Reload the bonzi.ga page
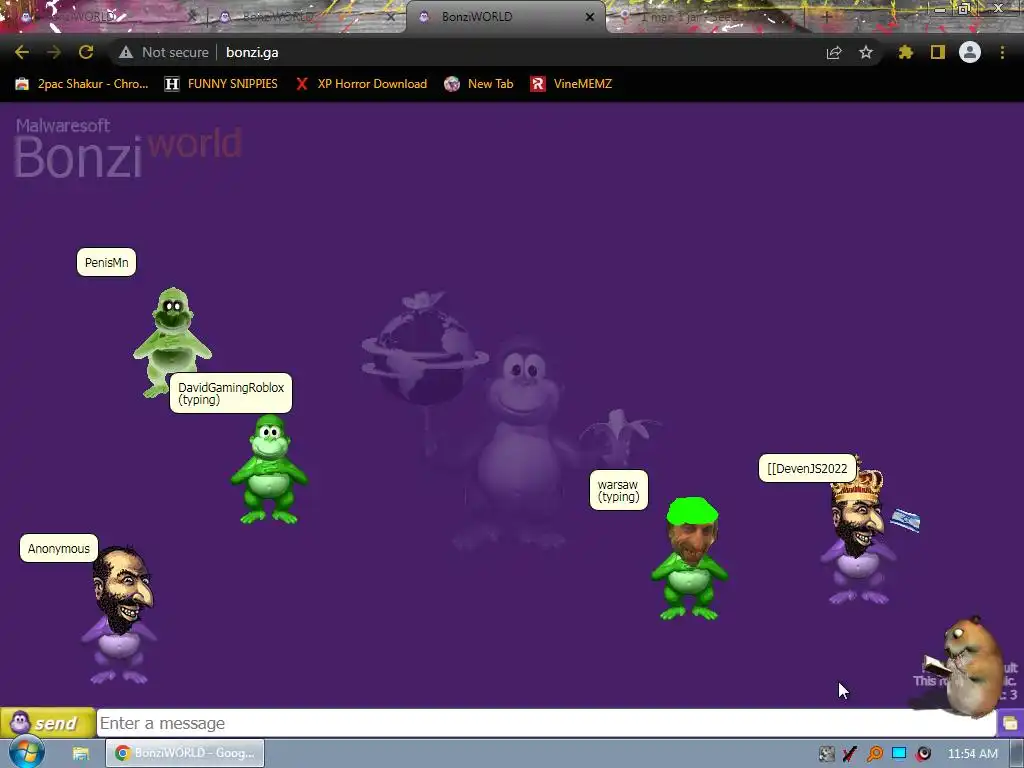Viewport: 1024px width, 768px height. (86, 52)
